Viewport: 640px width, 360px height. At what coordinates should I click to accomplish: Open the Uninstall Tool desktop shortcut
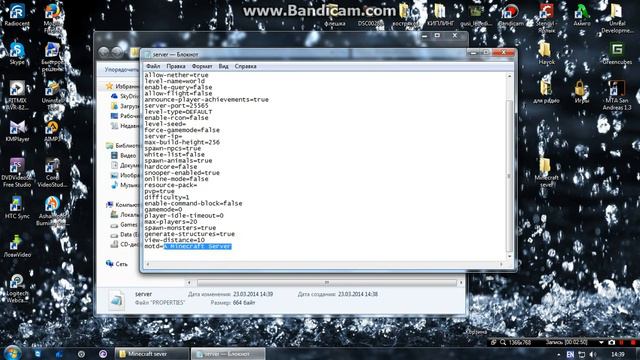coord(52,95)
